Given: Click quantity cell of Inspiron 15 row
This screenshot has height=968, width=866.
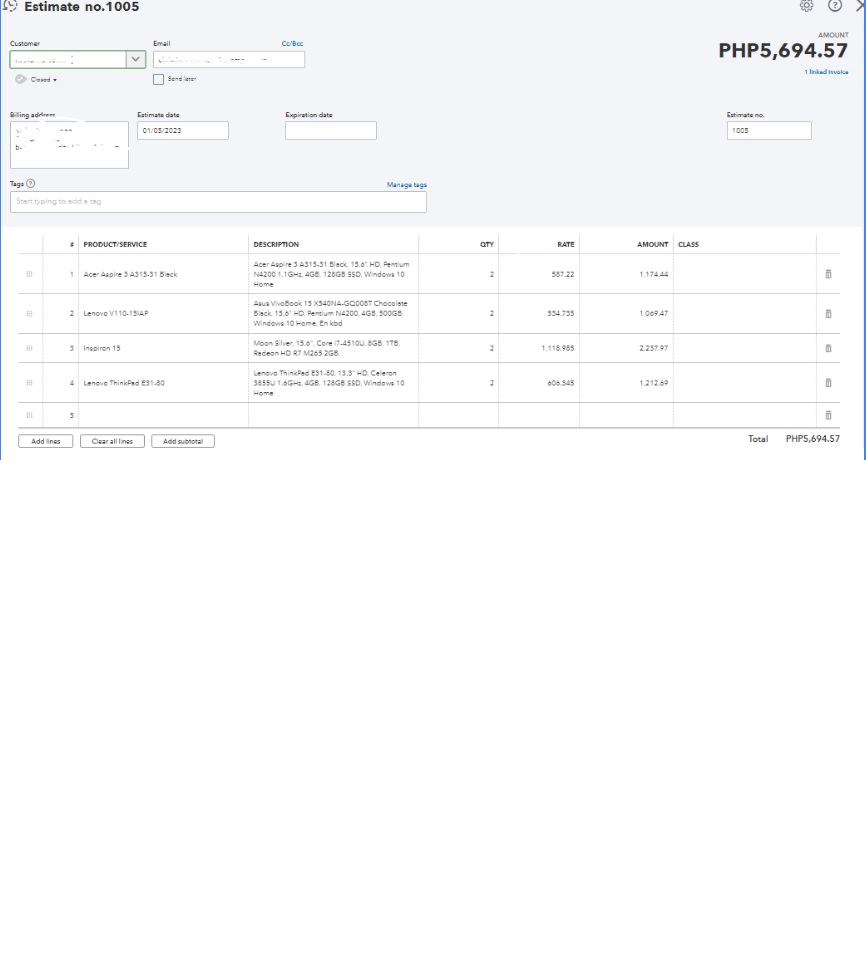Looking at the screenshot, I should click(x=459, y=348).
